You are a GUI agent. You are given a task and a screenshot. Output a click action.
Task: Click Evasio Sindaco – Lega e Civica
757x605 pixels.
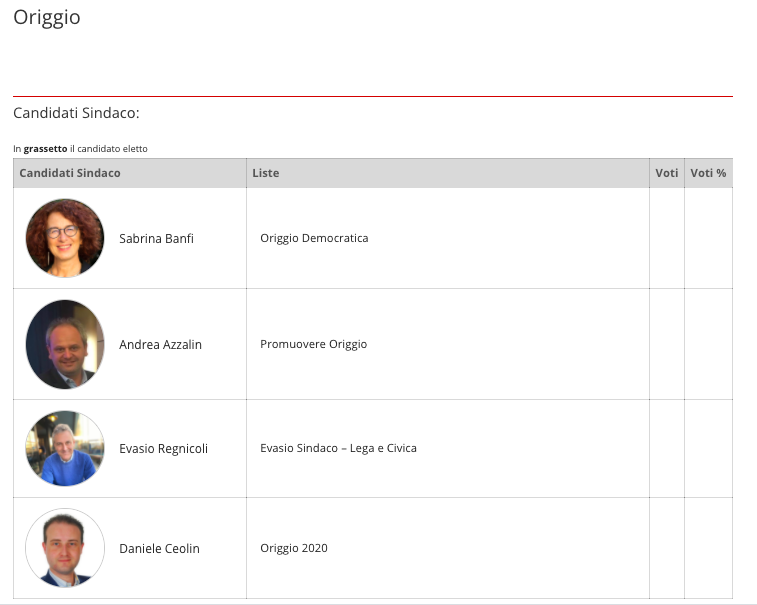point(338,448)
